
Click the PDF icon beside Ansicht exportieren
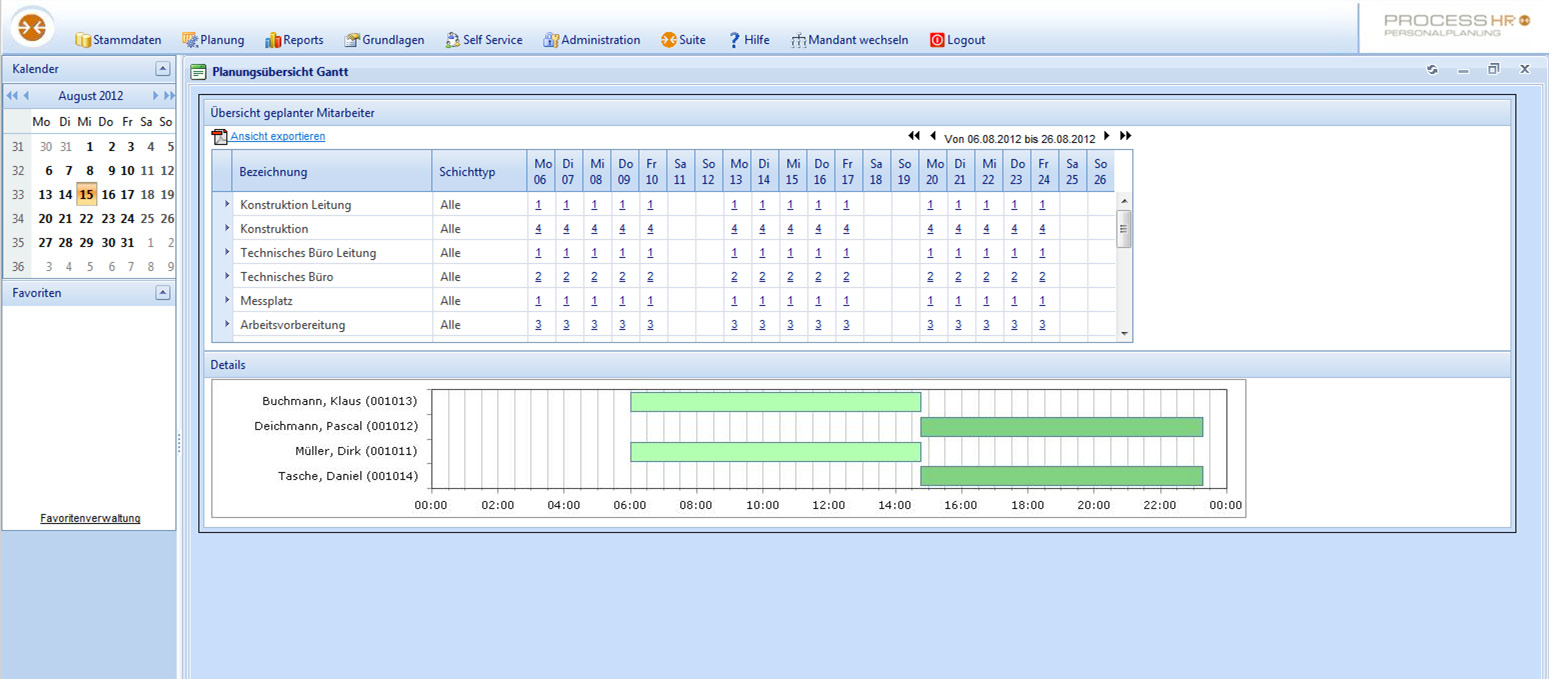tap(219, 137)
